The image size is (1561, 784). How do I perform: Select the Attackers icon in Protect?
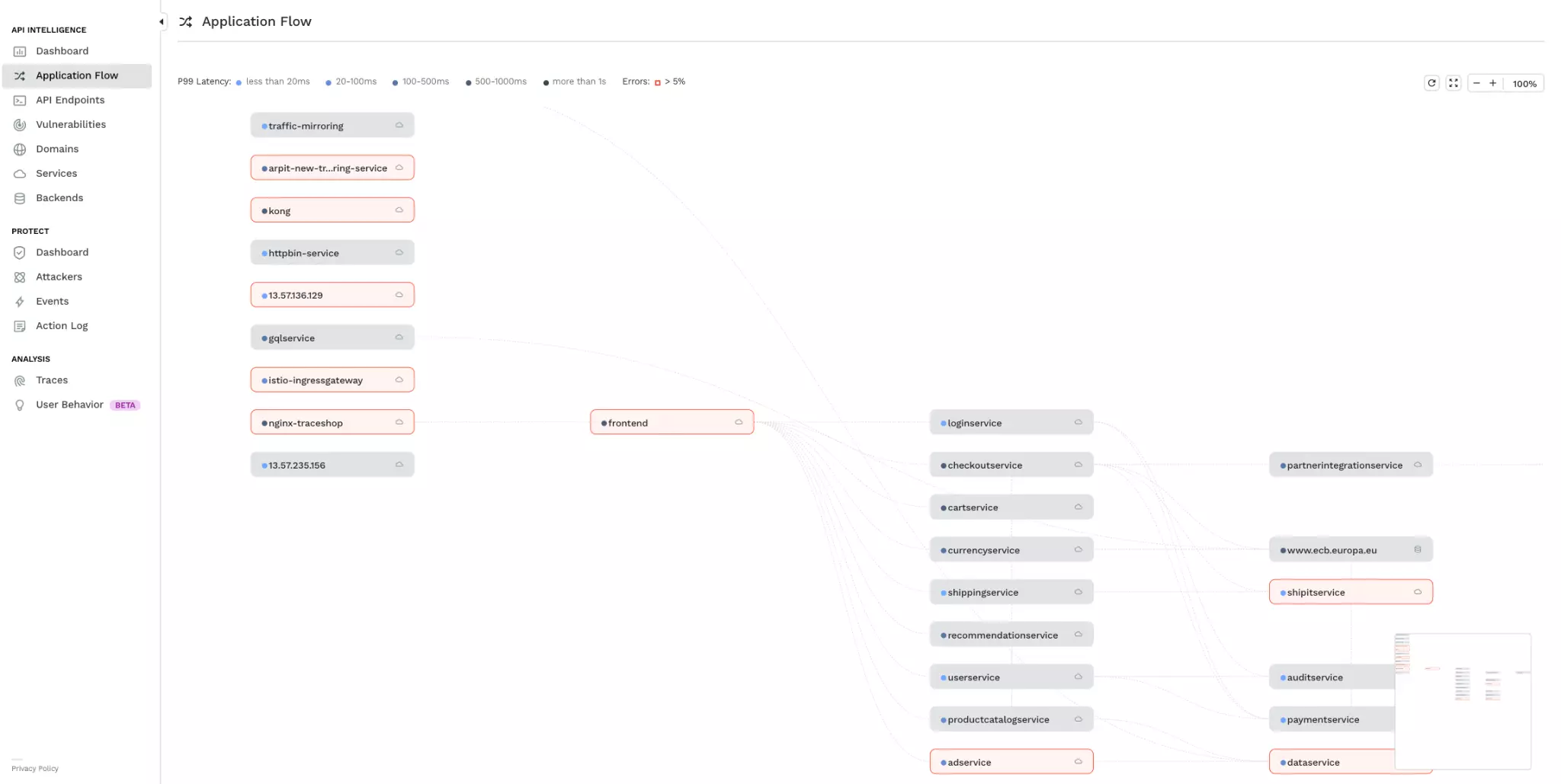click(20, 277)
